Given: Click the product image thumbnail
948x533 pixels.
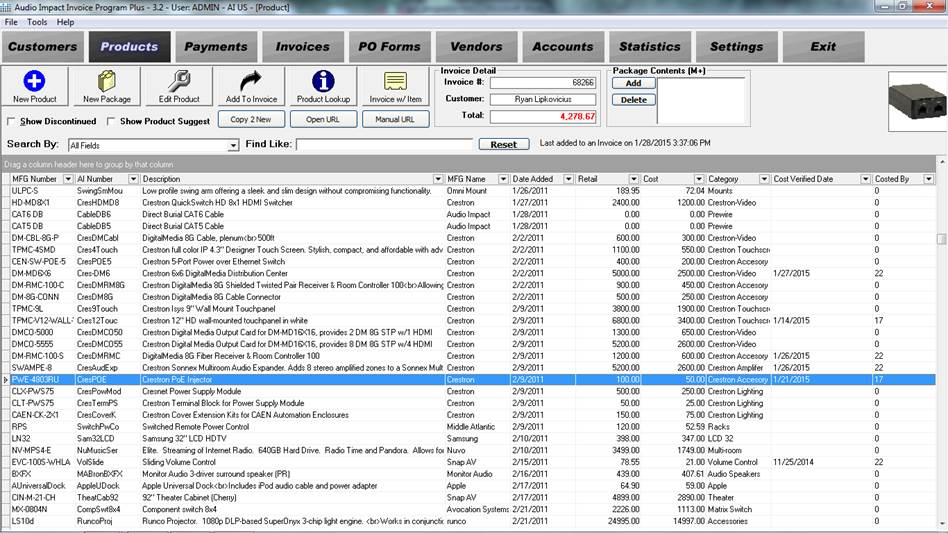Looking at the screenshot, I should [917, 101].
